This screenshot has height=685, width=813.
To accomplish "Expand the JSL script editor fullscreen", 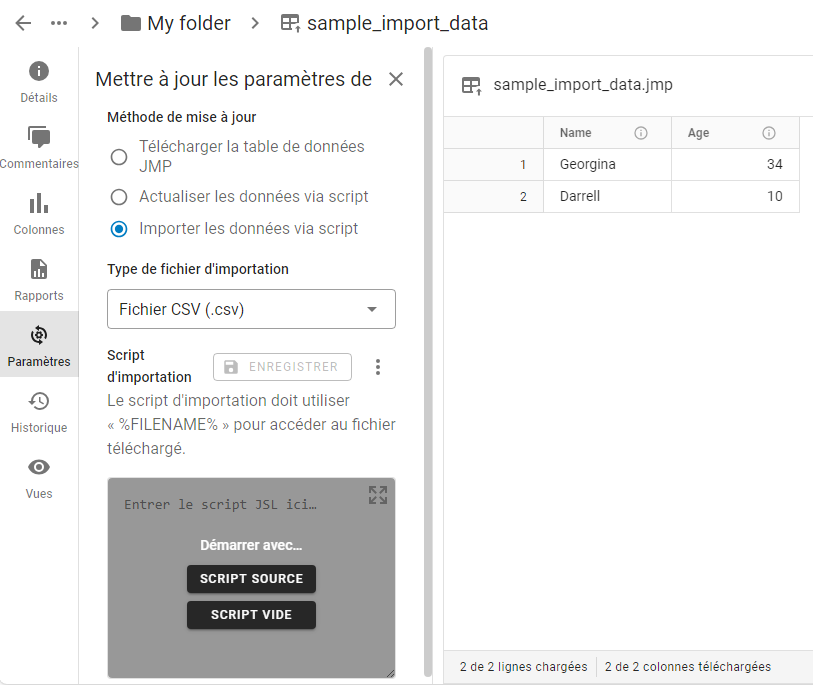I will (377, 495).
